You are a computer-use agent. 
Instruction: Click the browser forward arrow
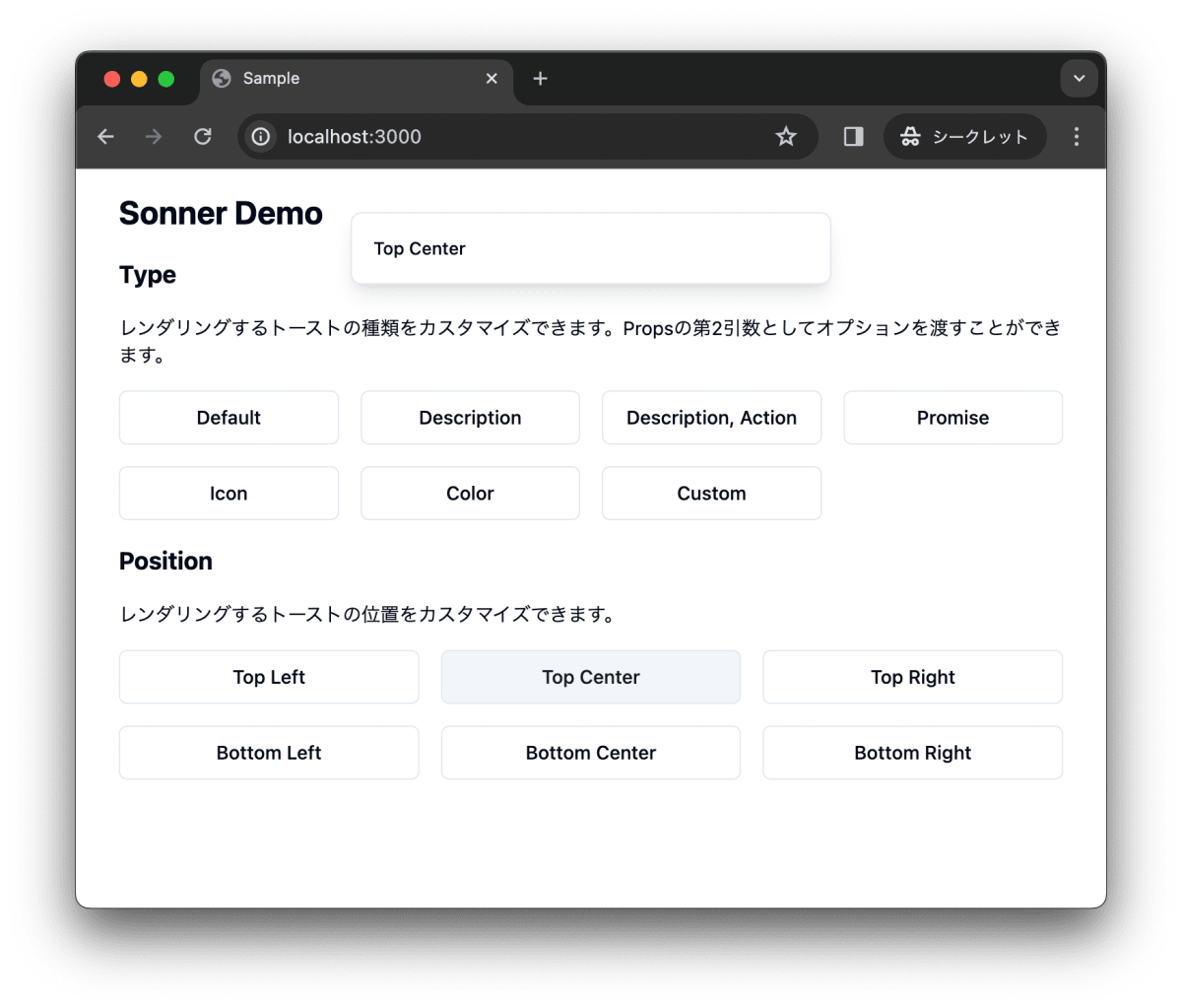pyautogui.click(x=154, y=137)
